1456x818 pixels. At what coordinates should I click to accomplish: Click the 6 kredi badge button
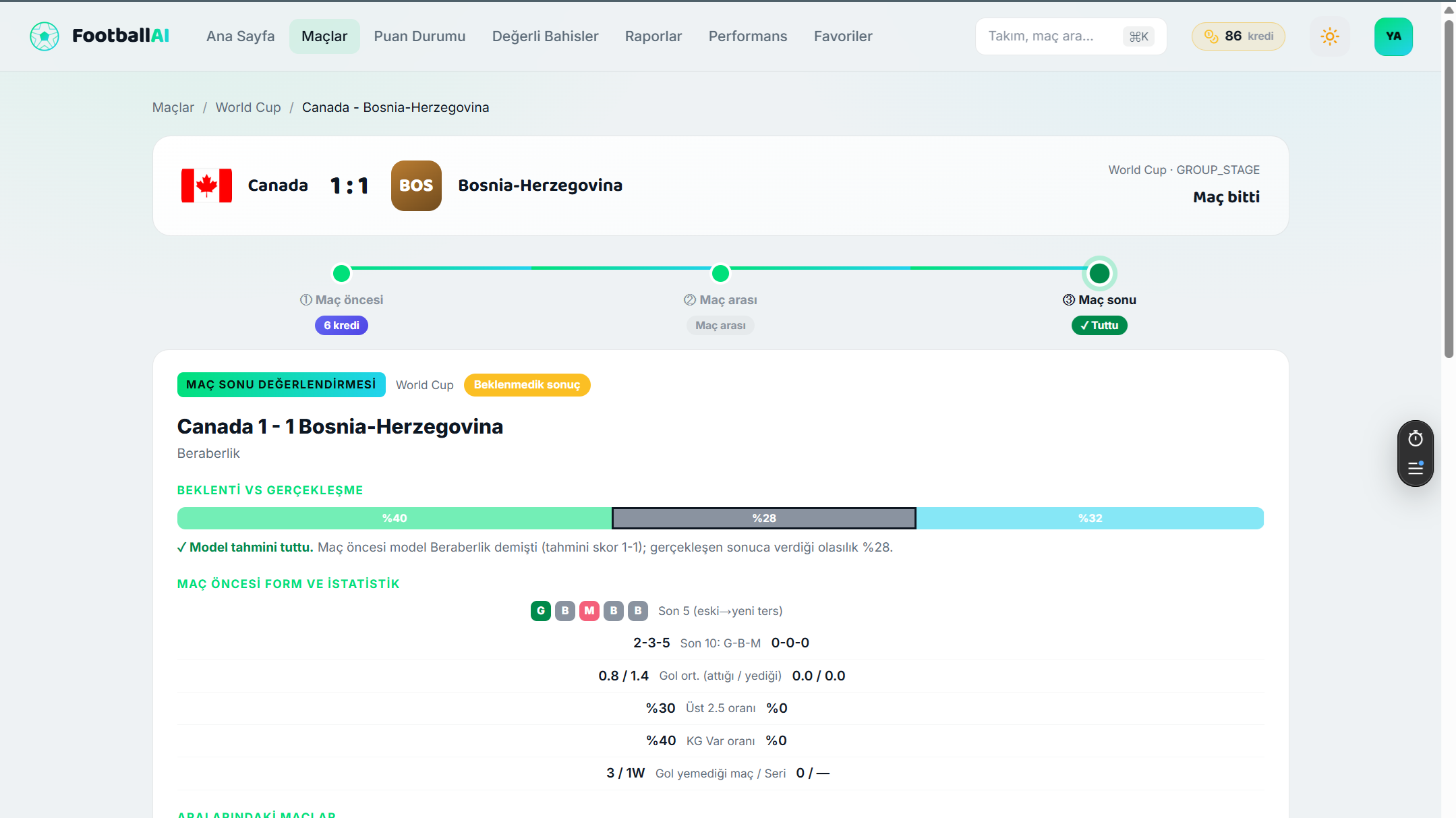click(341, 326)
